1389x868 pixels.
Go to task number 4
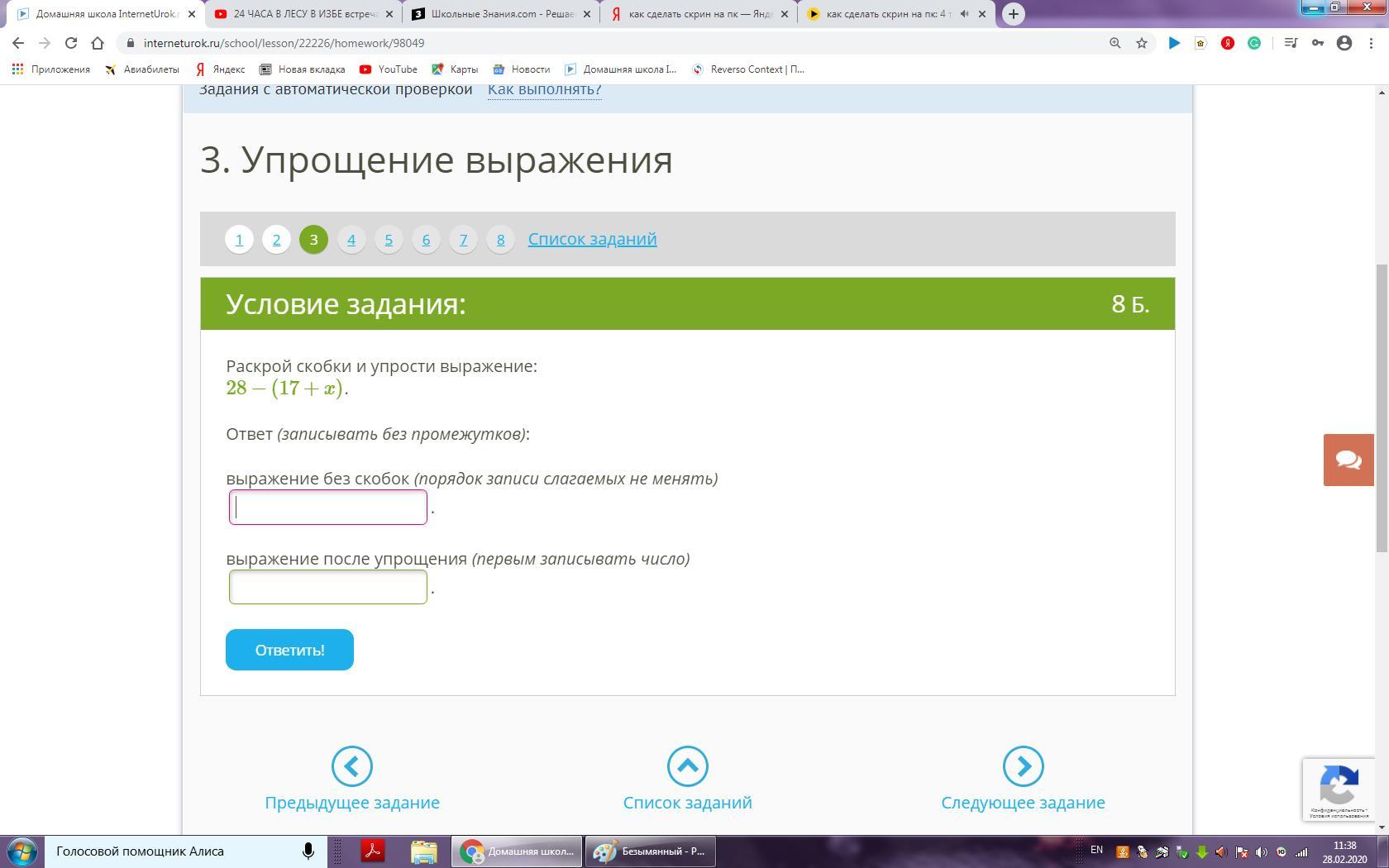point(351,240)
